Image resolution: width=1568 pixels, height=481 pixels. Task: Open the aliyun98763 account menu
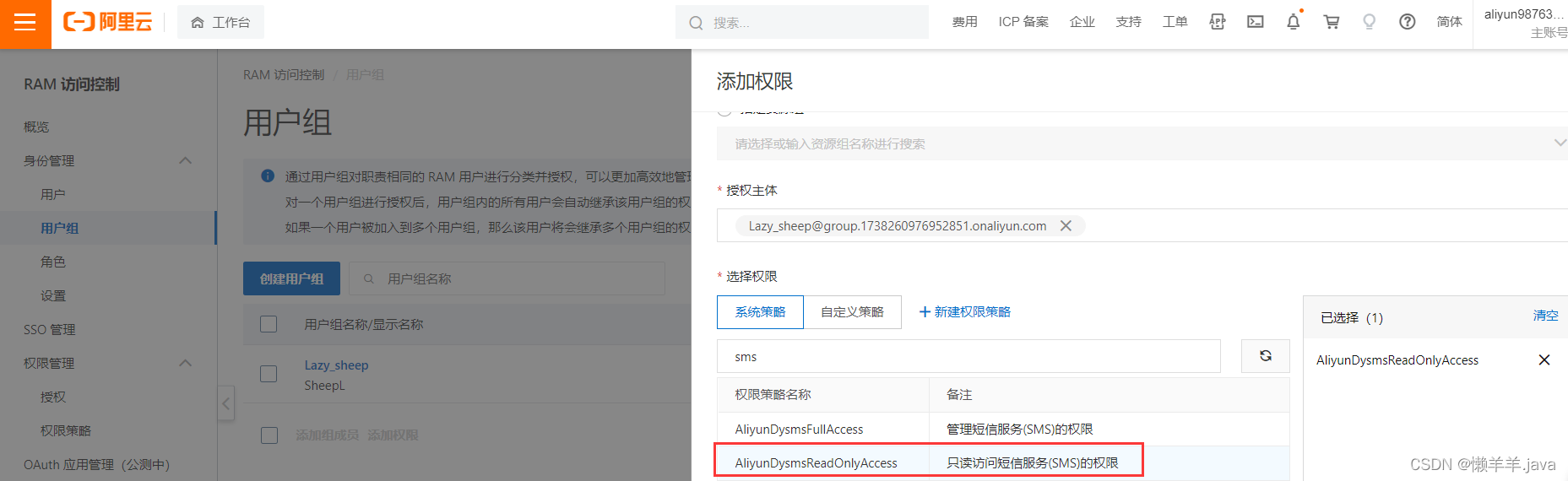click(x=1525, y=23)
